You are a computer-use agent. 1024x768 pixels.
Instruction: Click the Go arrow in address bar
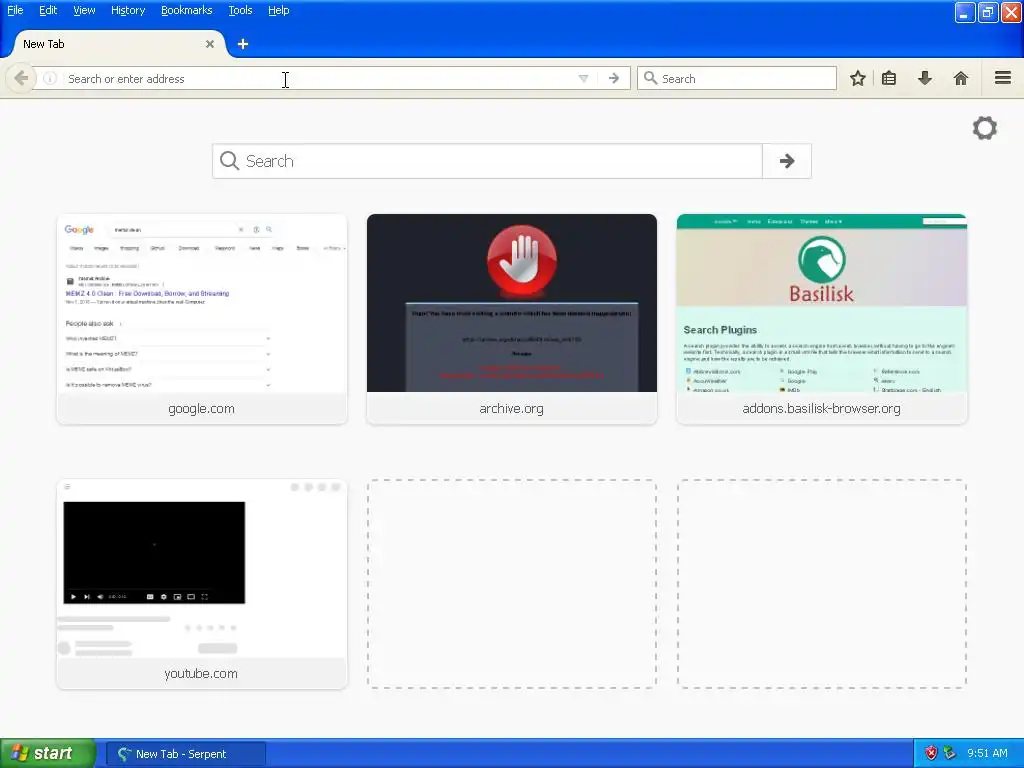(x=614, y=78)
